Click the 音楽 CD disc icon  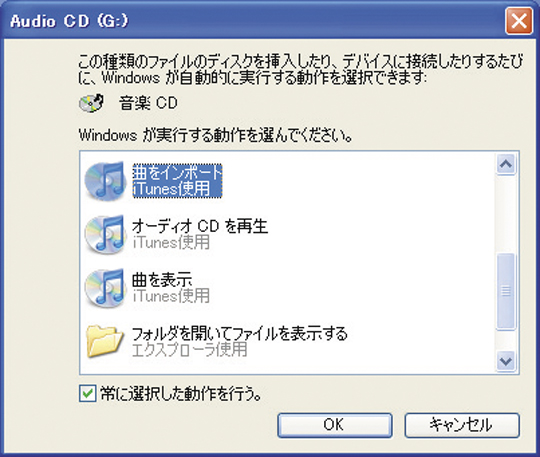click(x=92, y=103)
